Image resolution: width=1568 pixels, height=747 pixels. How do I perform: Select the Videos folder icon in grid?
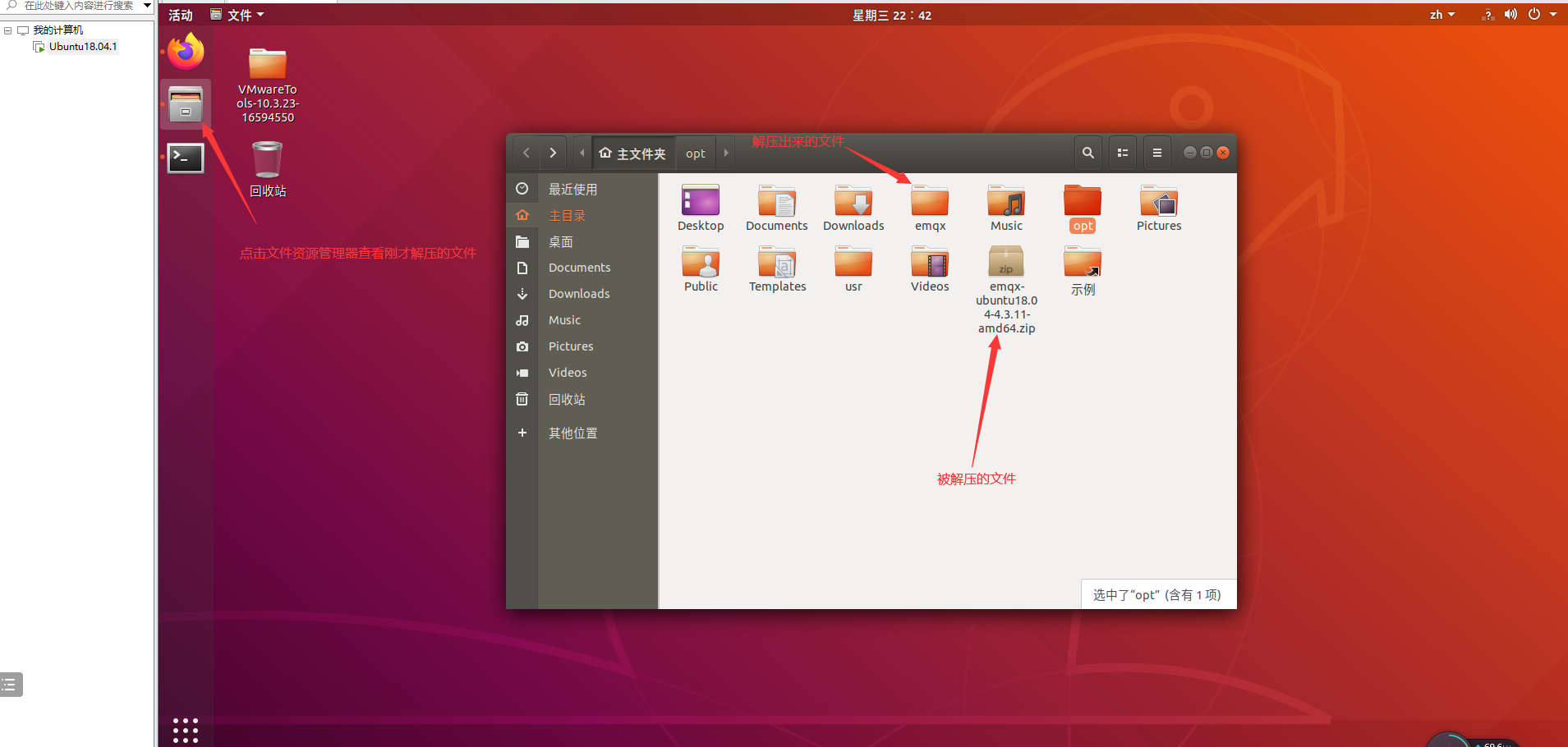pos(930,269)
